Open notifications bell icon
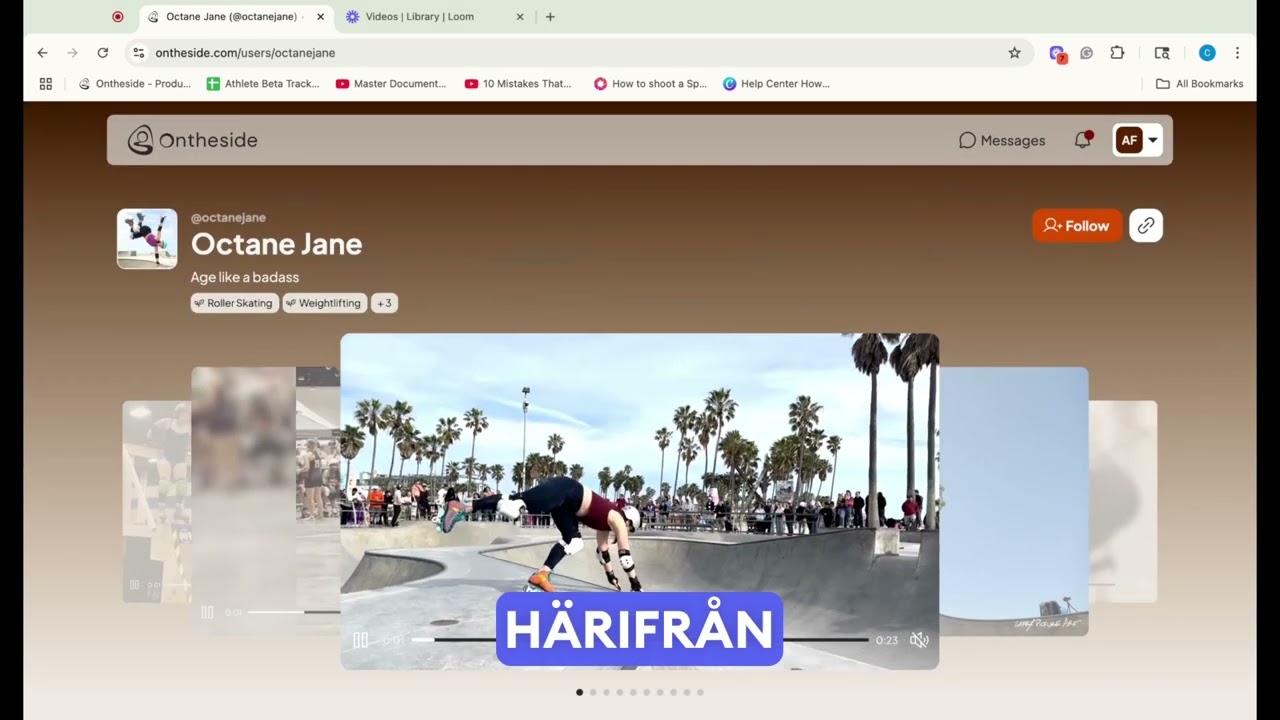This screenshot has width=1280, height=720. pyautogui.click(x=1082, y=140)
